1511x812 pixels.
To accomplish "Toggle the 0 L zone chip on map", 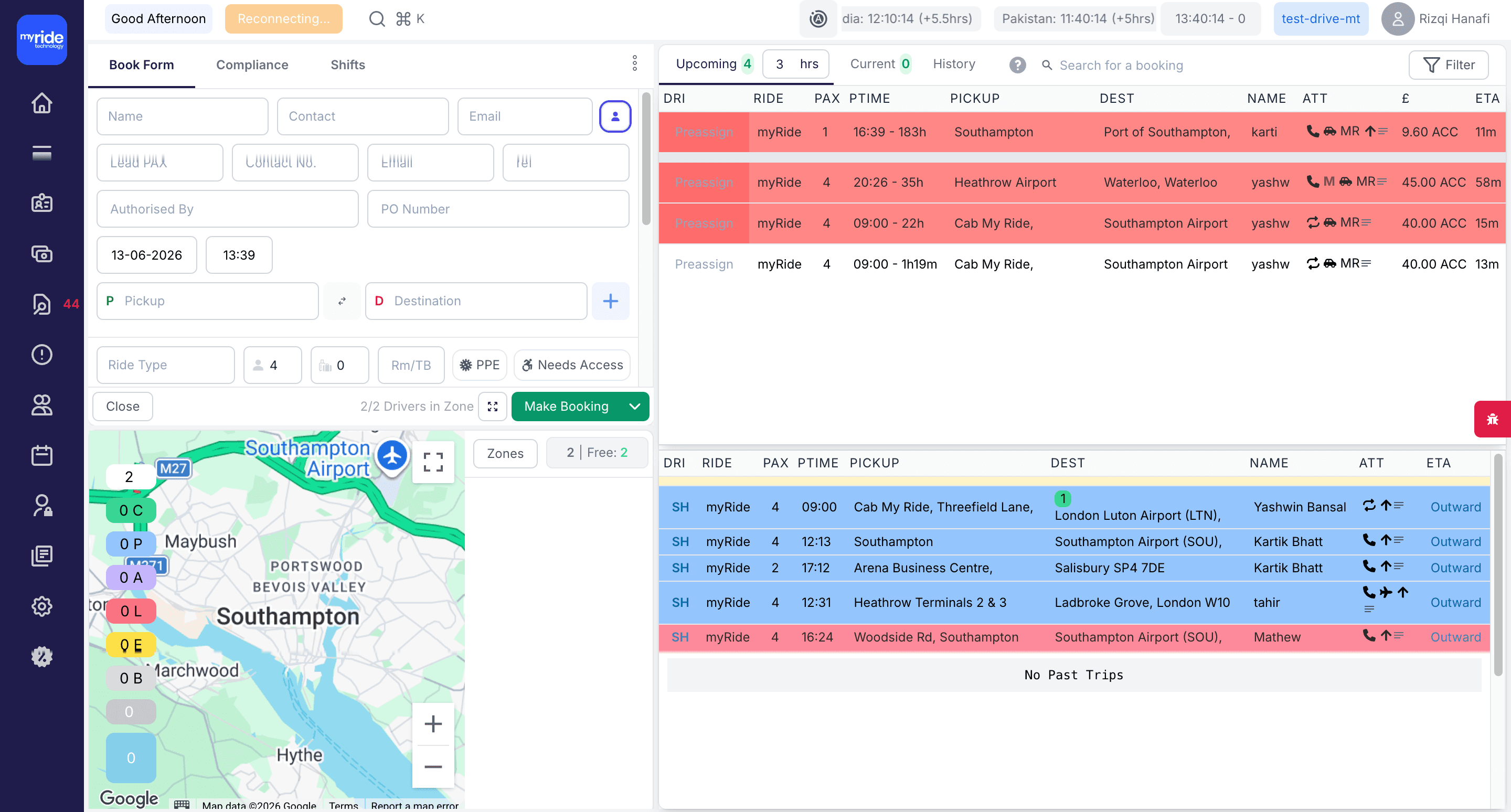I will 131,611.
